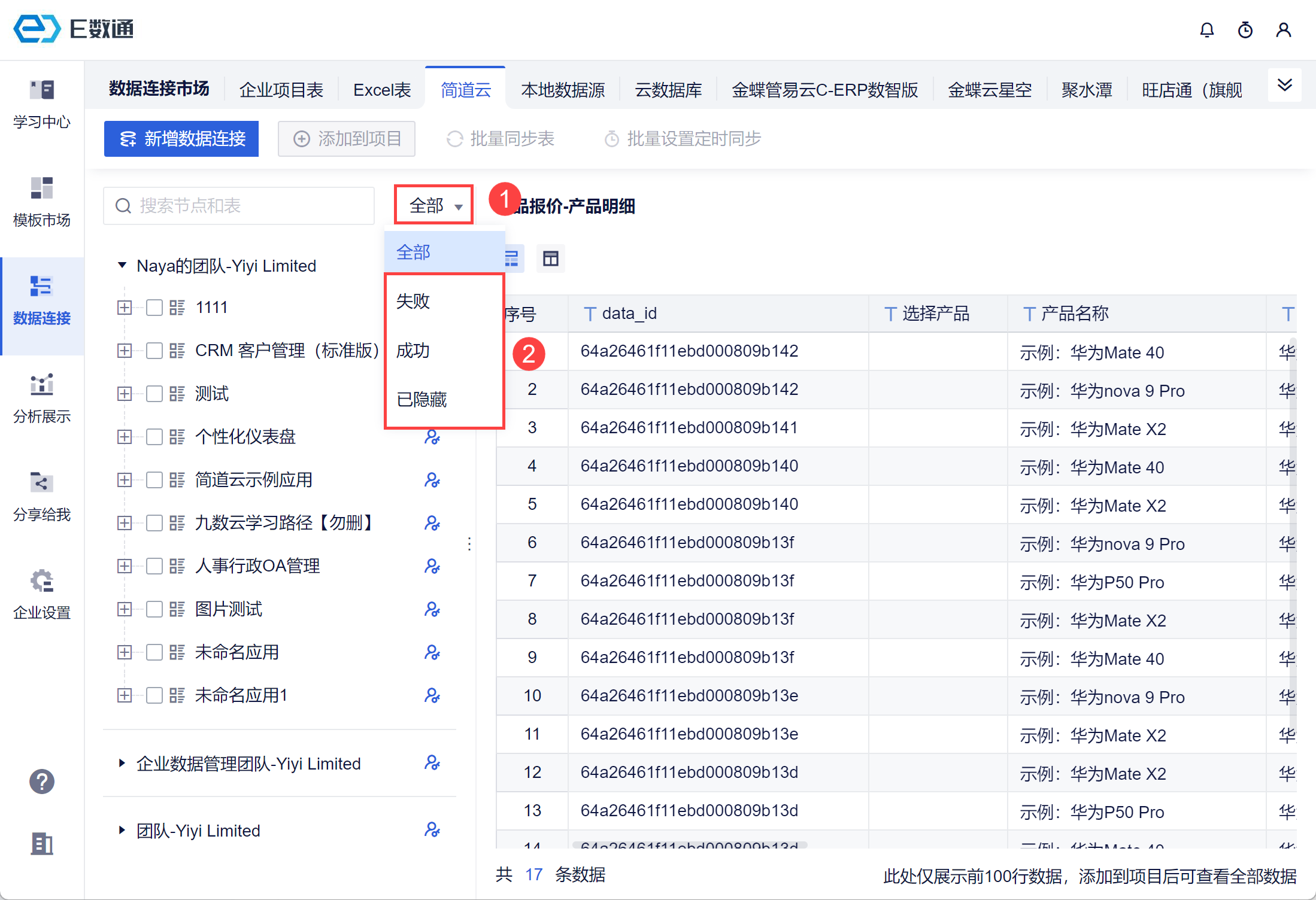This screenshot has height=900, width=1316.
Task: Switch to the Excel表 tab
Action: pos(382,90)
